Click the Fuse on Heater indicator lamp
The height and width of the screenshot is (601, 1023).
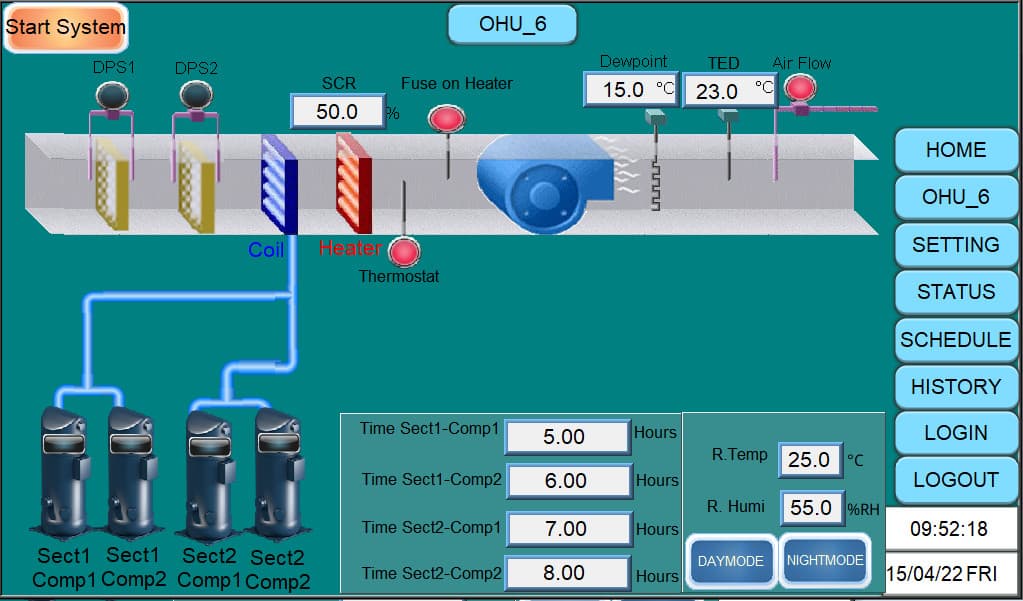point(447,119)
